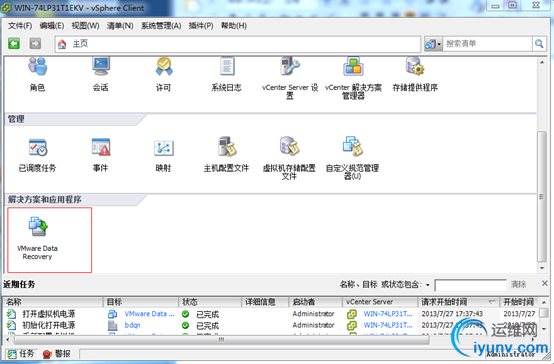Open the 帮助(H) menu

pyautogui.click(x=234, y=26)
